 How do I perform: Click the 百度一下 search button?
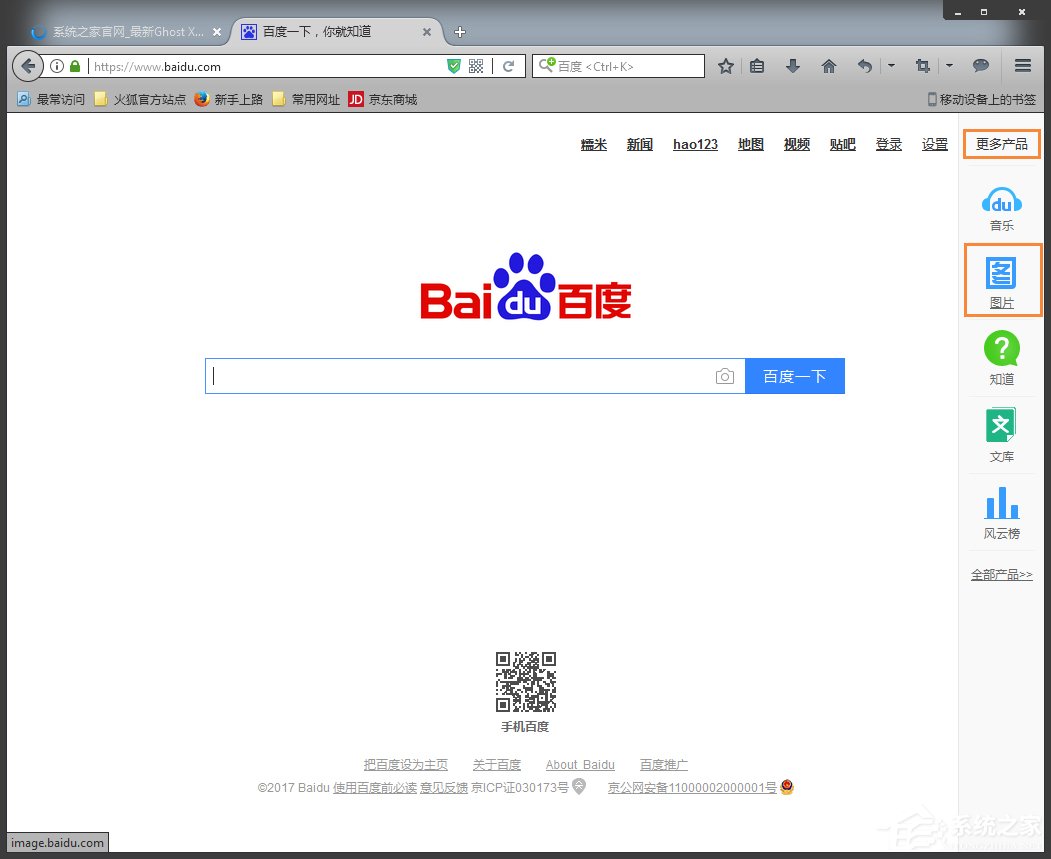(795, 375)
